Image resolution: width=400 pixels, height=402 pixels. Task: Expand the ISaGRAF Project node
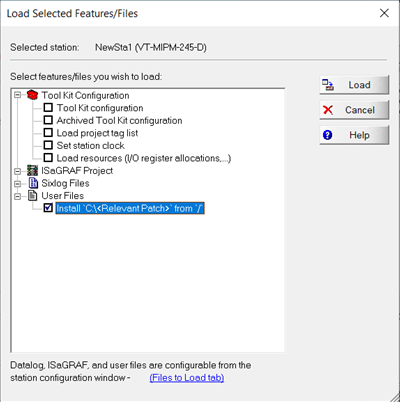point(18,171)
